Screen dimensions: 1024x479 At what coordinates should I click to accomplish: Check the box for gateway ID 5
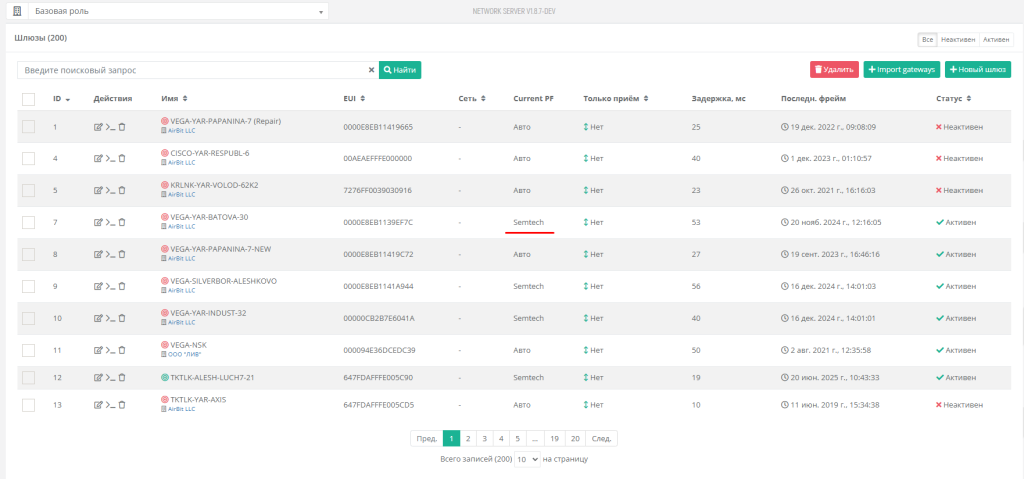click(x=28, y=189)
